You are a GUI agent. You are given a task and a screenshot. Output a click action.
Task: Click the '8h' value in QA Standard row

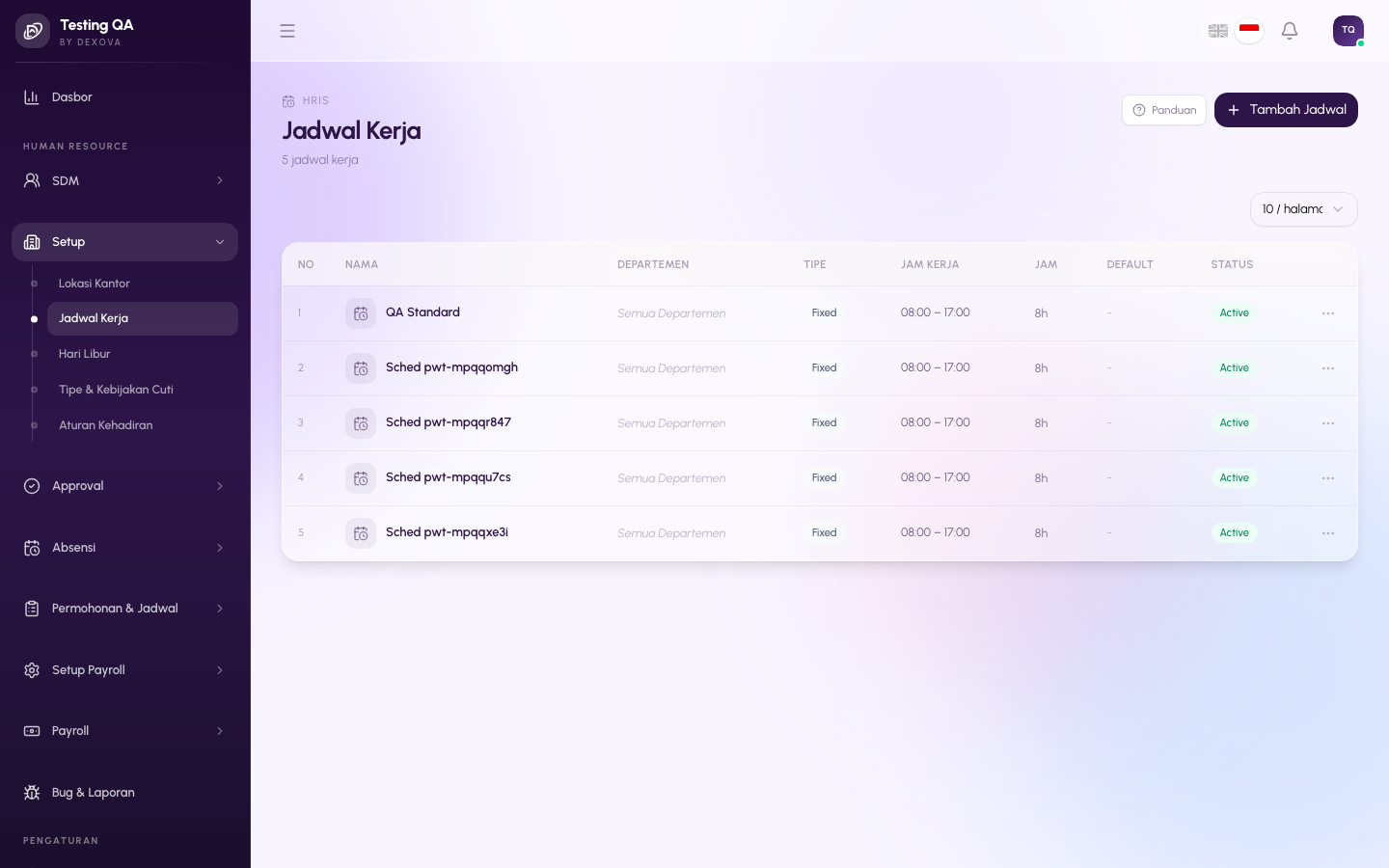[1041, 313]
